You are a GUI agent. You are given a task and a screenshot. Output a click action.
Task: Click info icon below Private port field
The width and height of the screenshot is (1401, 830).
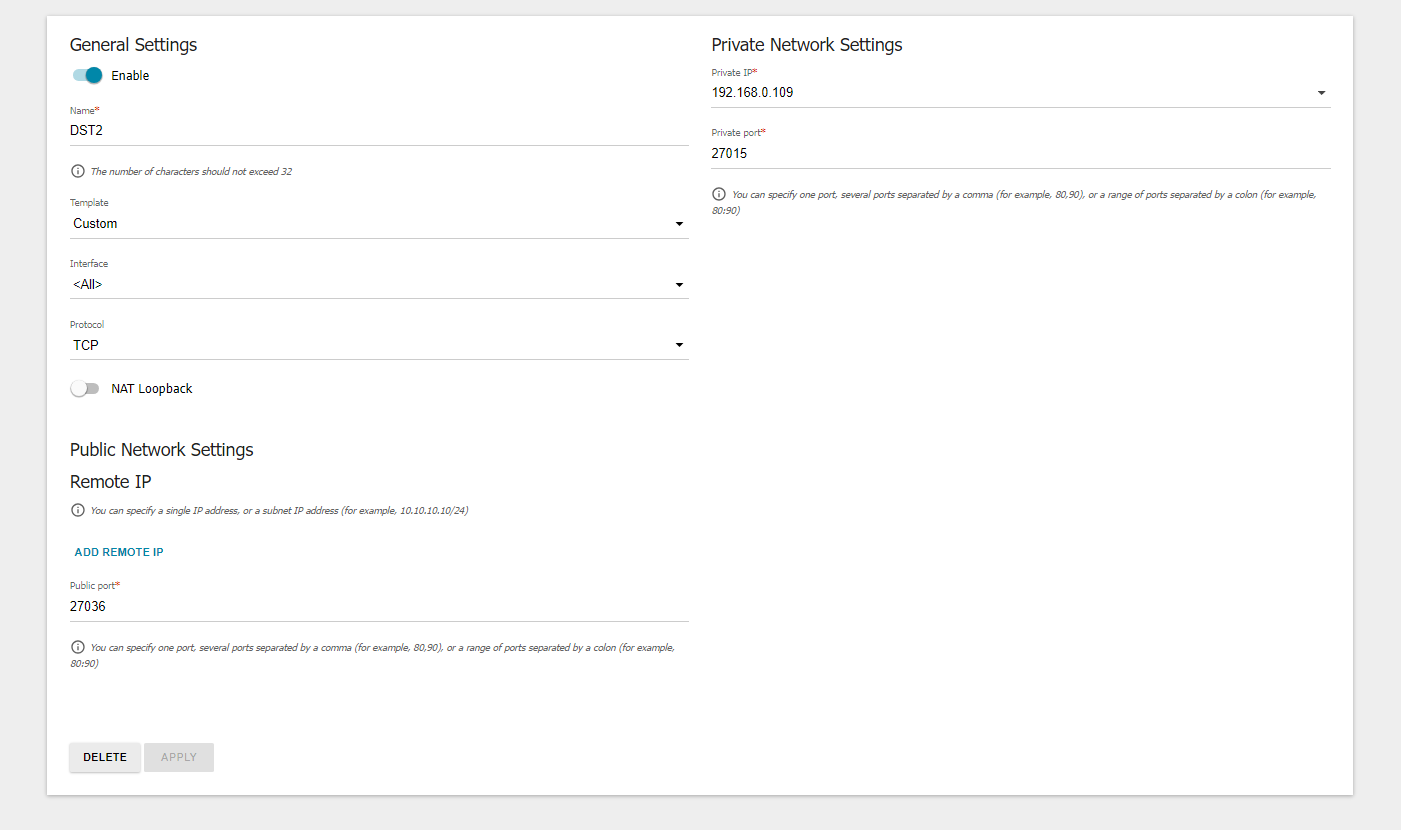coord(719,194)
